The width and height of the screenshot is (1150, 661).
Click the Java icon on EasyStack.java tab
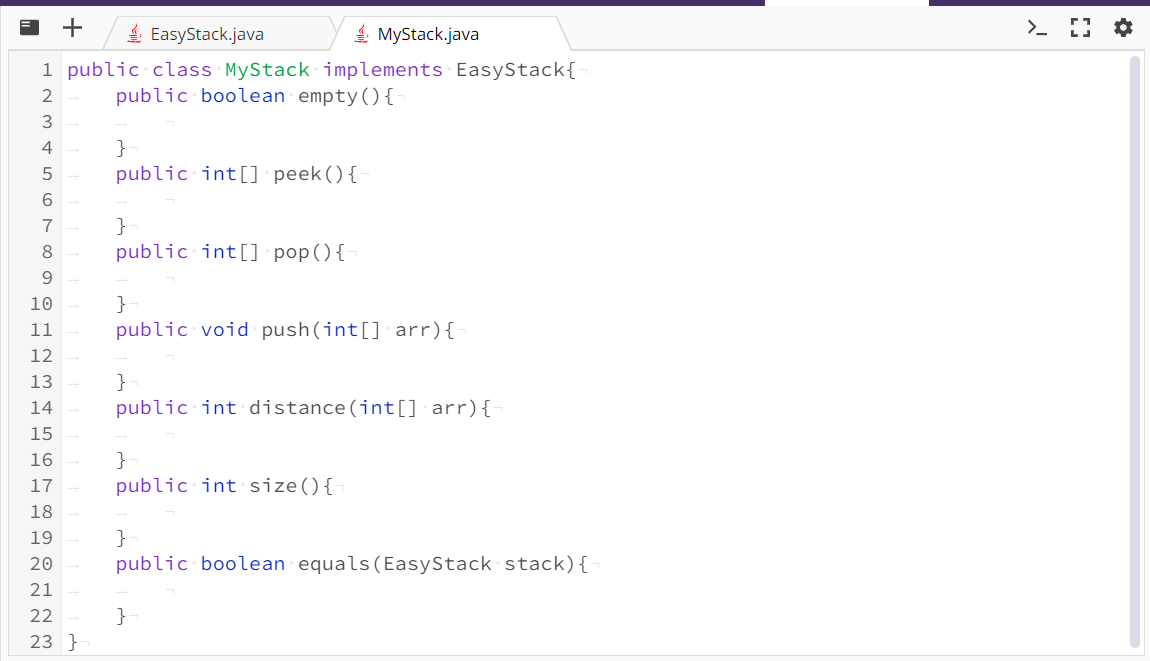pyautogui.click(x=133, y=33)
